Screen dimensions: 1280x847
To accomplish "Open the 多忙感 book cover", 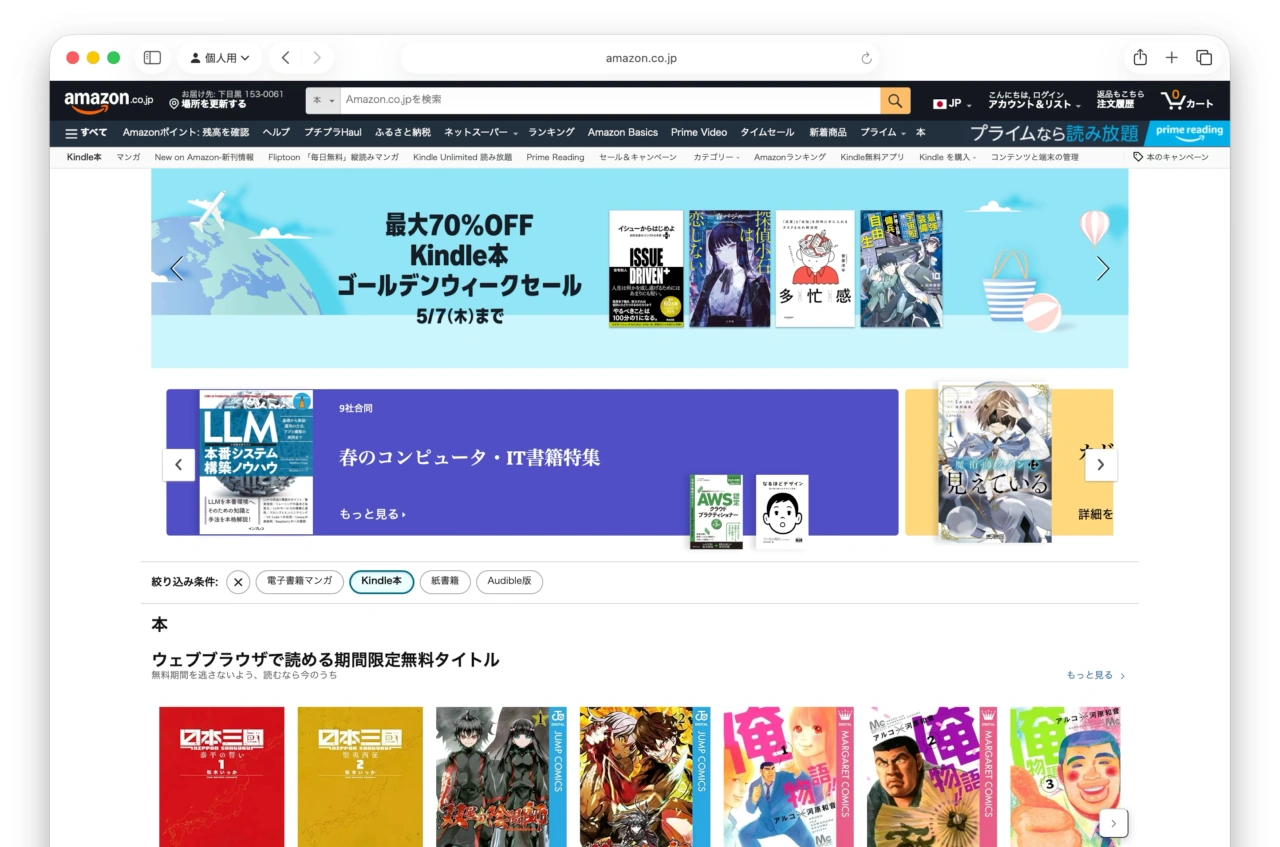I will pyautogui.click(x=815, y=268).
